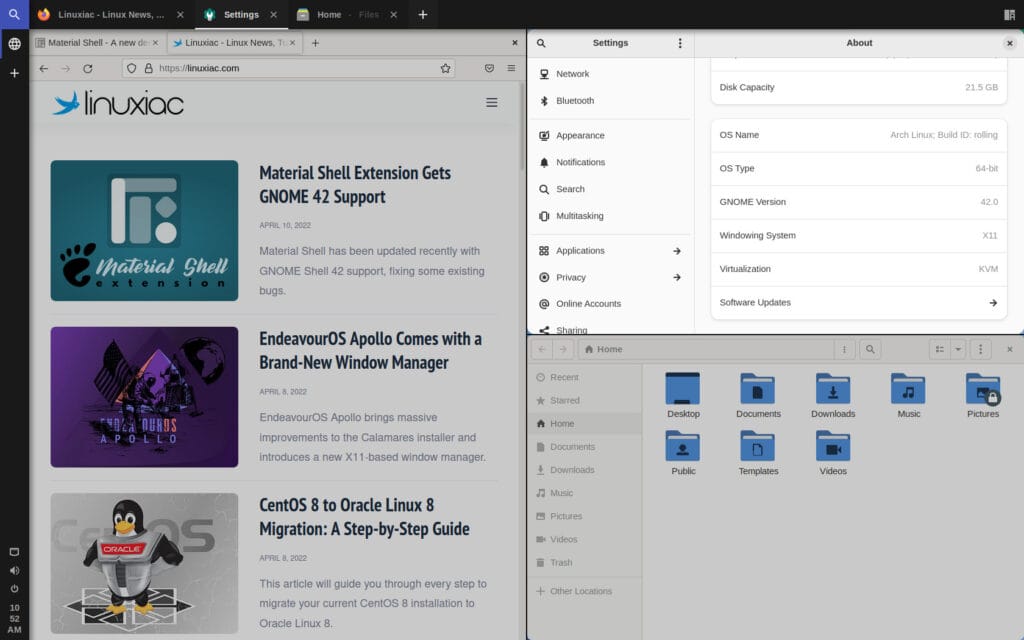
Task: Open the CentOS 8 migration article
Action: [365, 516]
